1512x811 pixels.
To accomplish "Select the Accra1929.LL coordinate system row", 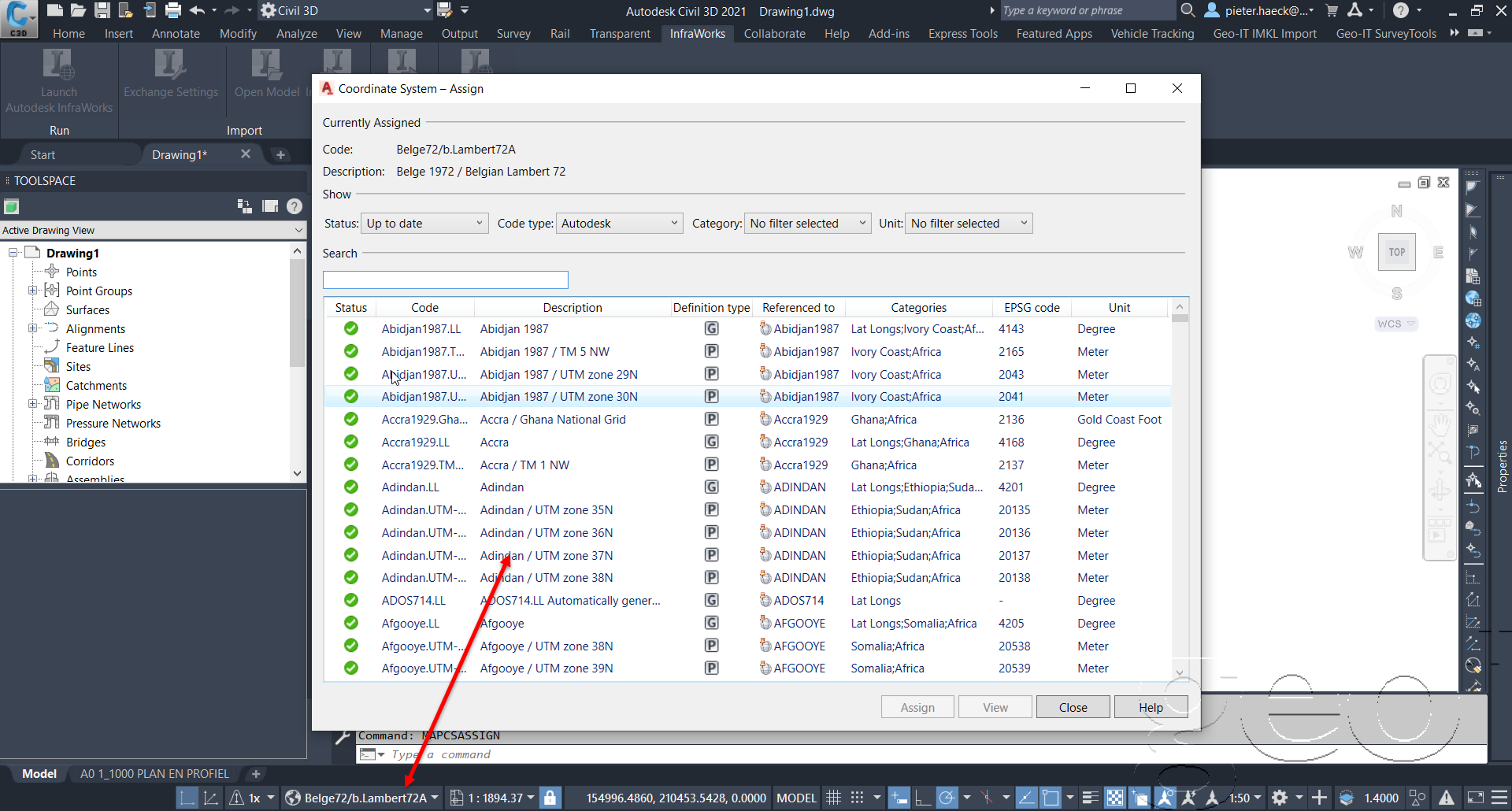I will pyautogui.click(x=747, y=442).
